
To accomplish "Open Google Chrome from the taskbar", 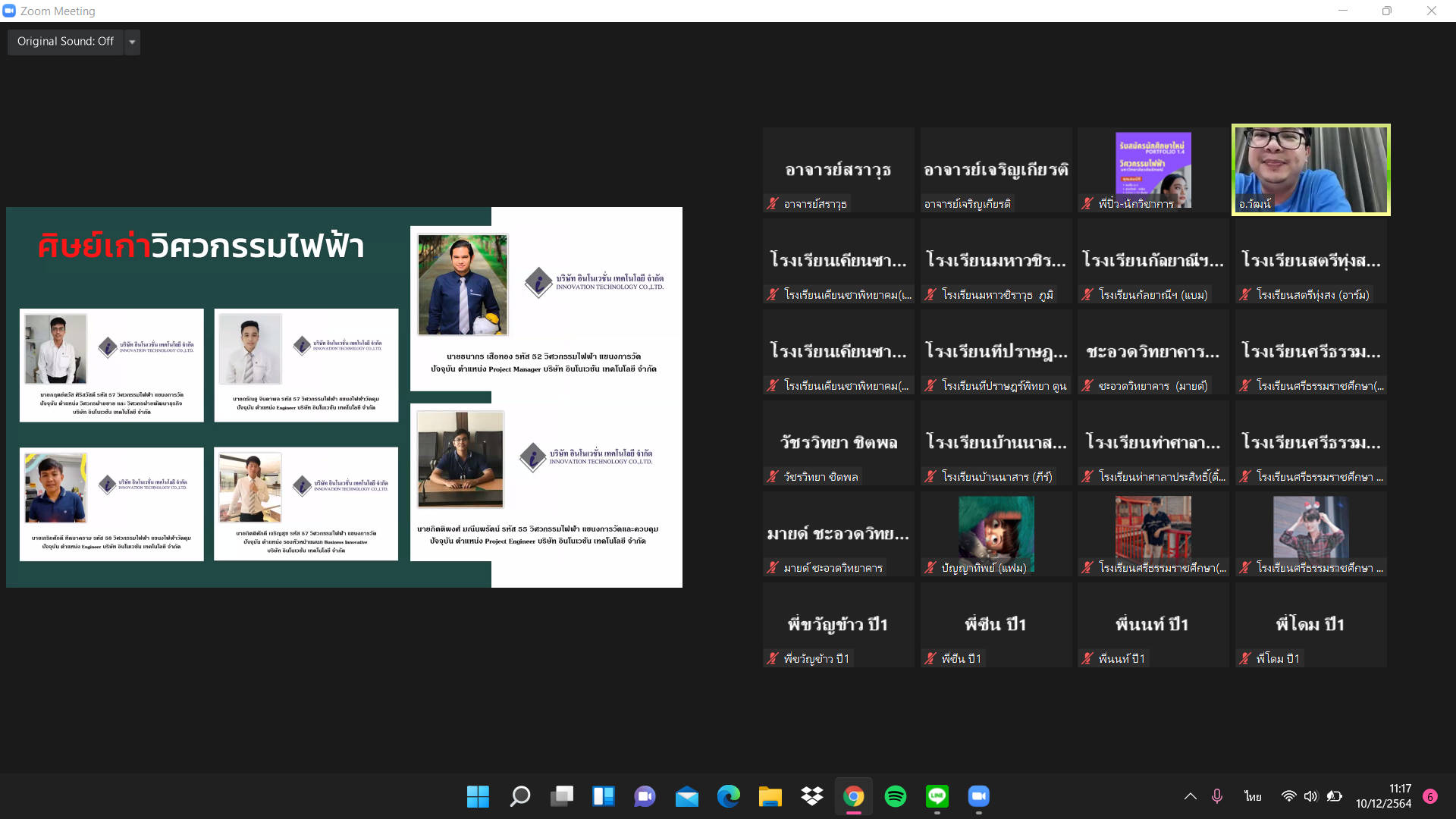I will pos(854,796).
